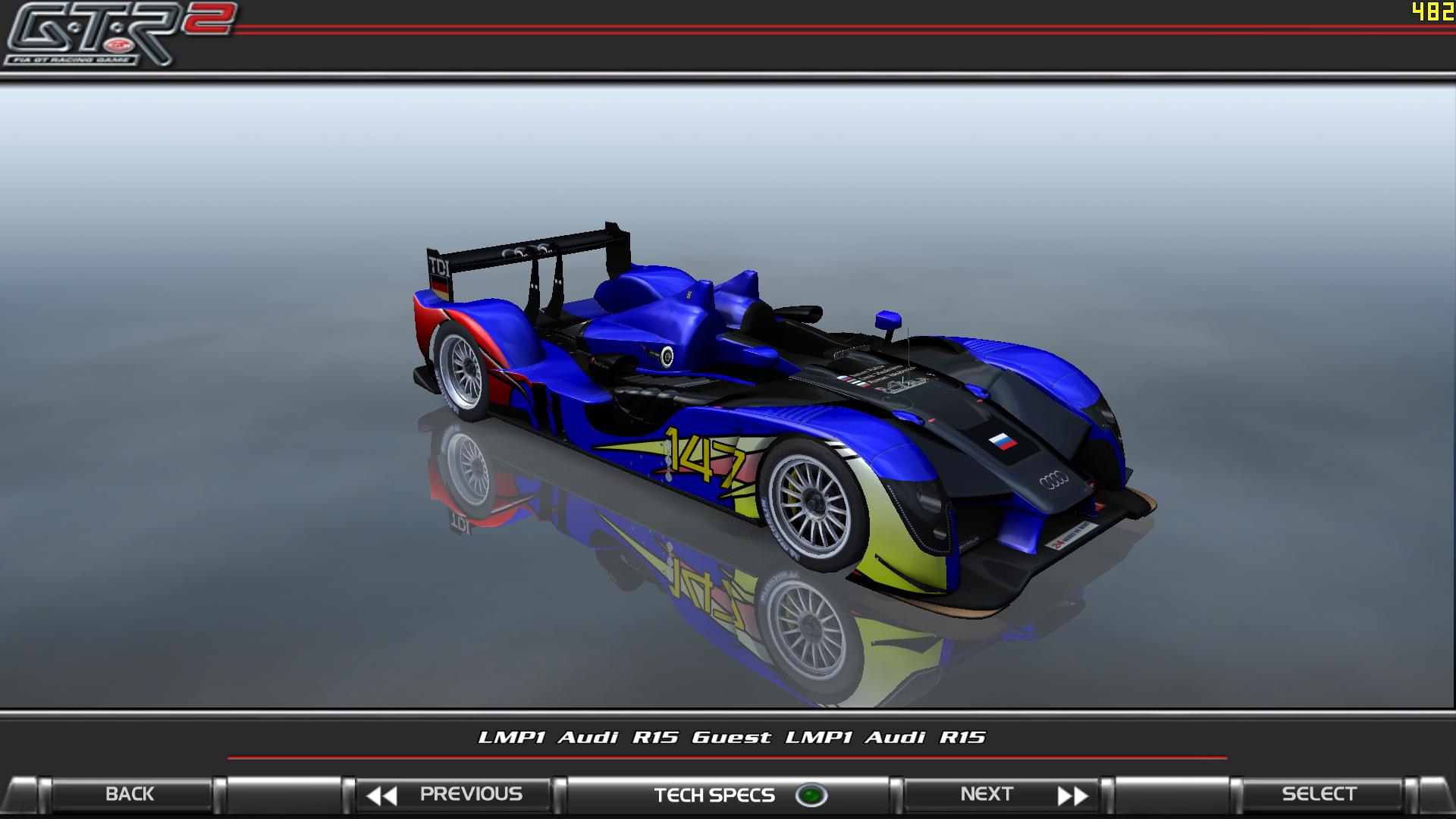The width and height of the screenshot is (1456, 819).
Task: Click the Russian flag on car nose
Action: [1003, 441]
